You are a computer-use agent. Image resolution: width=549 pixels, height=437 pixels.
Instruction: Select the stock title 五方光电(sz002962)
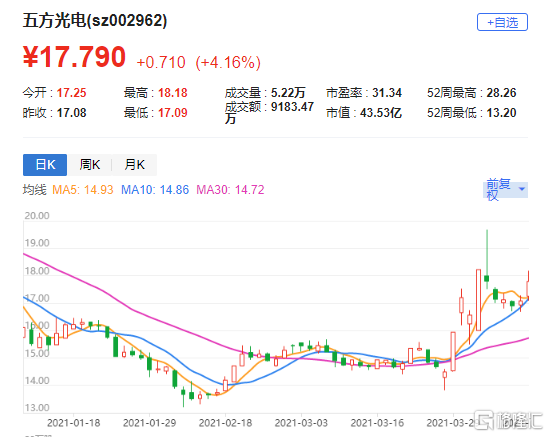[95, 20]
